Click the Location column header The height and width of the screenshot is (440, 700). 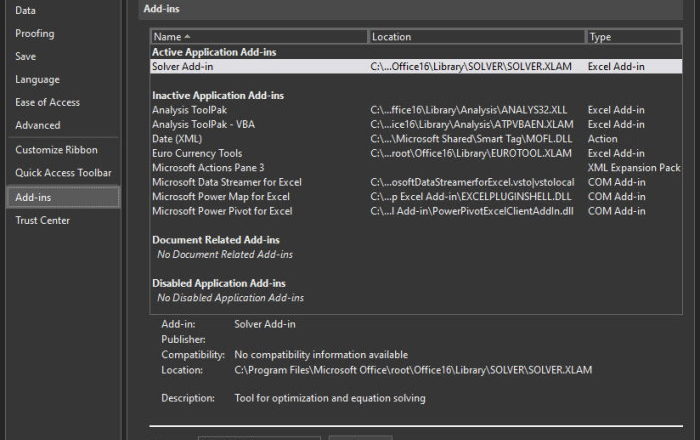coord(475,37)
